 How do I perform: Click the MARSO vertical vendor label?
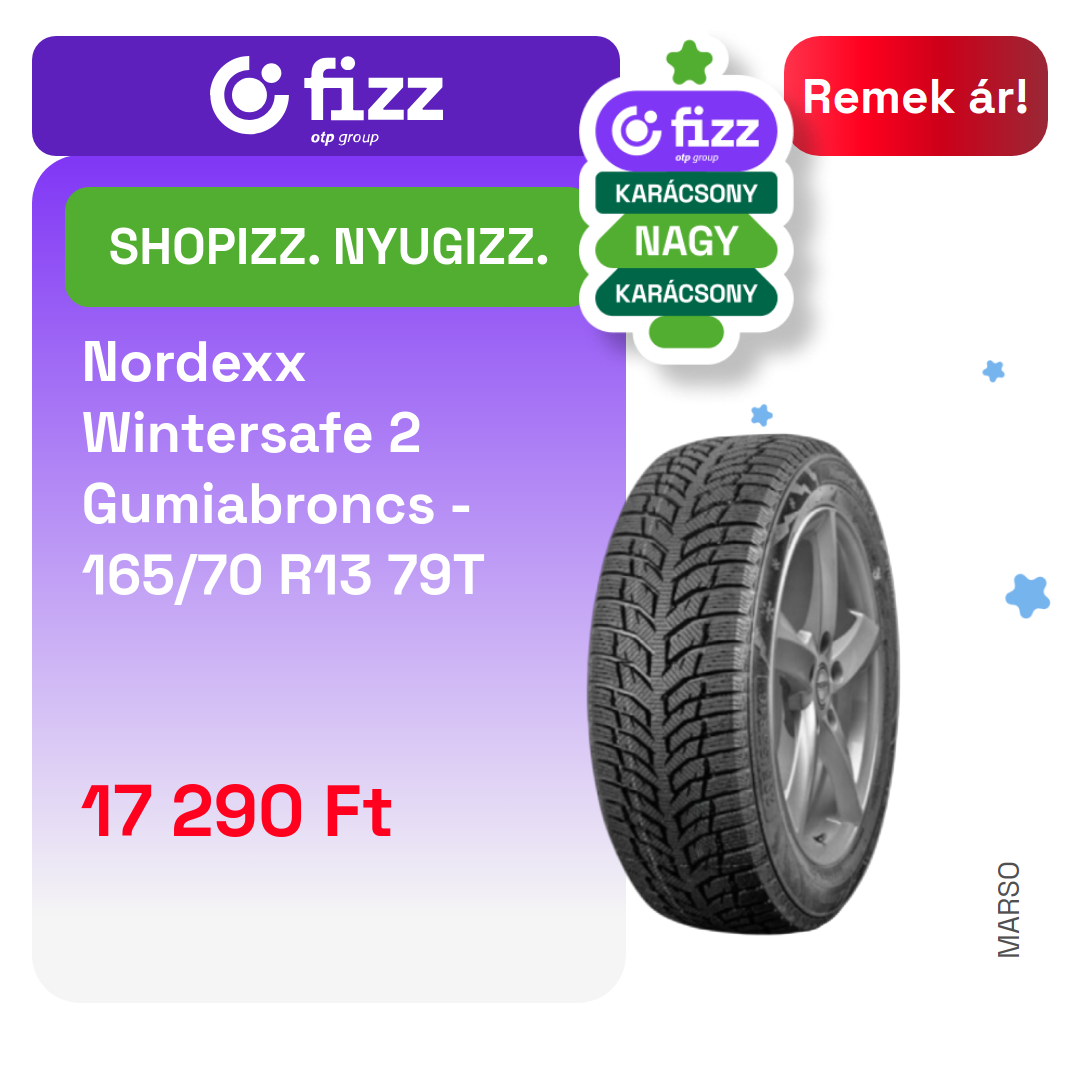click(x=1008, y=910)
